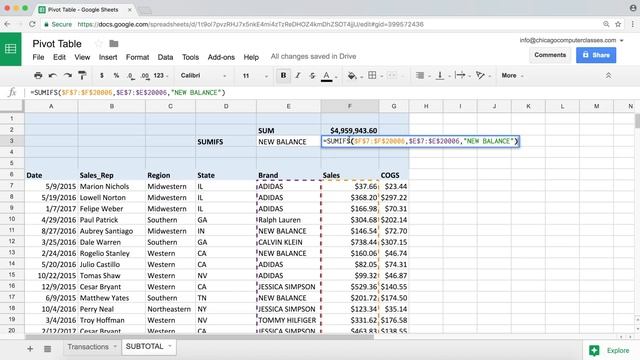The width and height of the screenshot is (640, 360).
Task: Toggle italic formatting
Action: [x=298, y=76]
